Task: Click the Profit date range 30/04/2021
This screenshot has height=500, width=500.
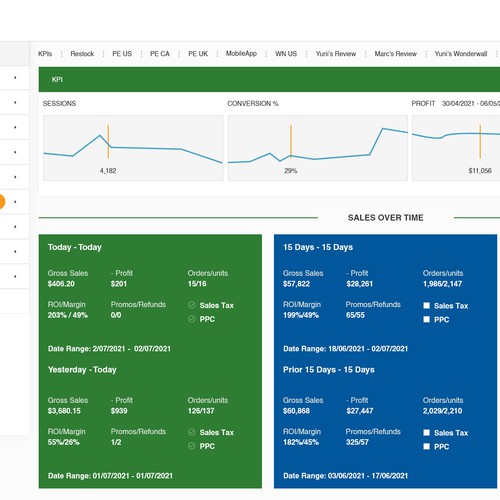Action: point(471,103)
